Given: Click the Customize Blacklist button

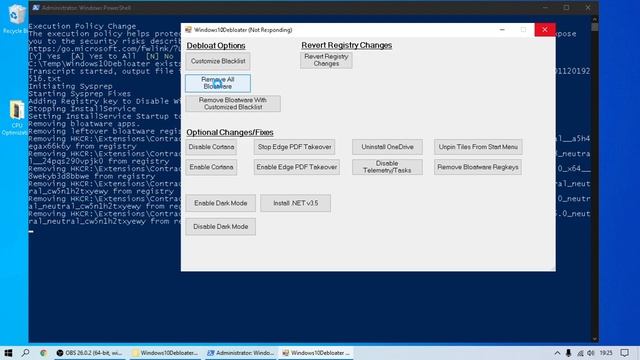Looking at the screenshot, I should click(218, 61).
